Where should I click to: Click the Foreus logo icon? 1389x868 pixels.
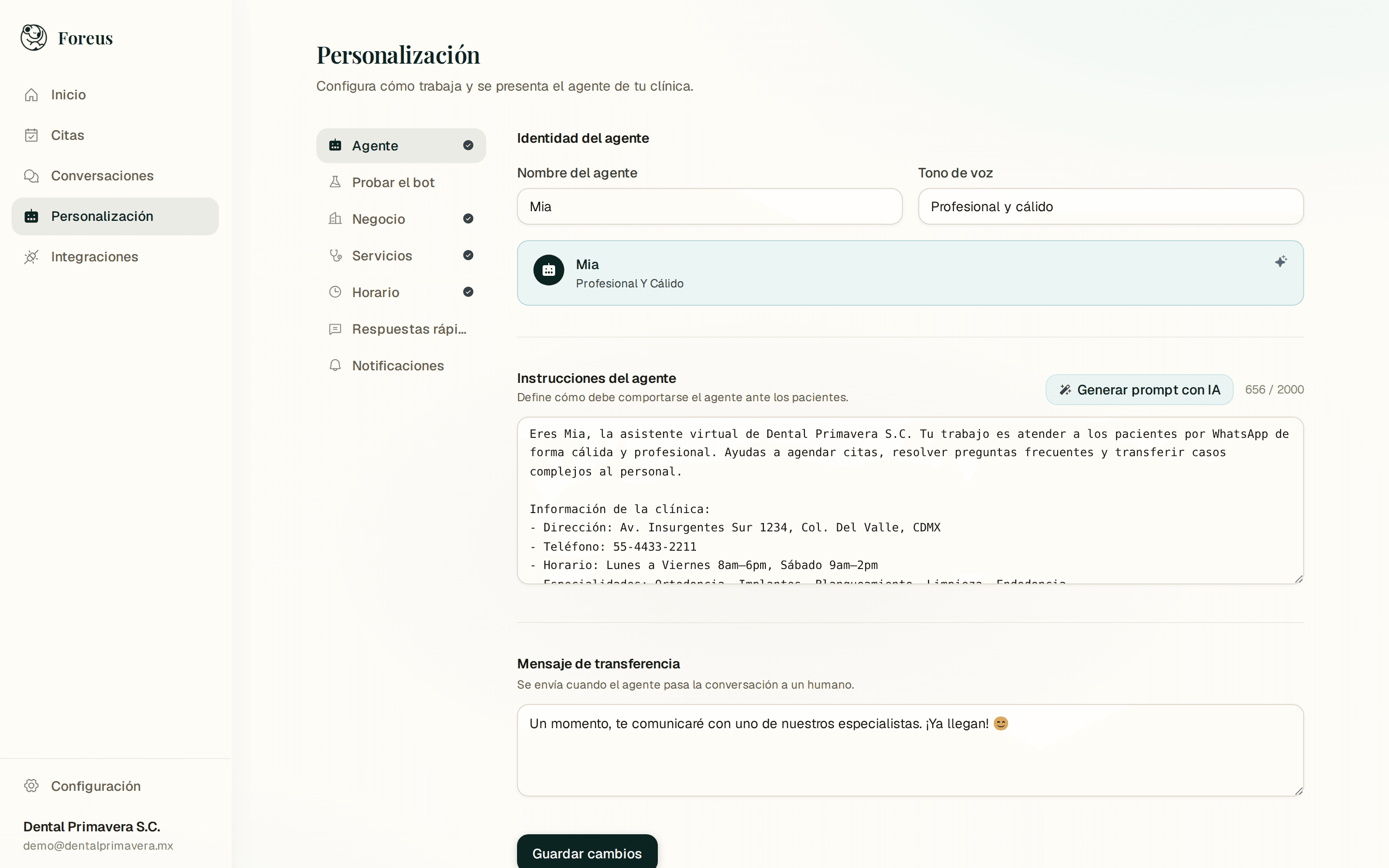[x=34, y=37]
